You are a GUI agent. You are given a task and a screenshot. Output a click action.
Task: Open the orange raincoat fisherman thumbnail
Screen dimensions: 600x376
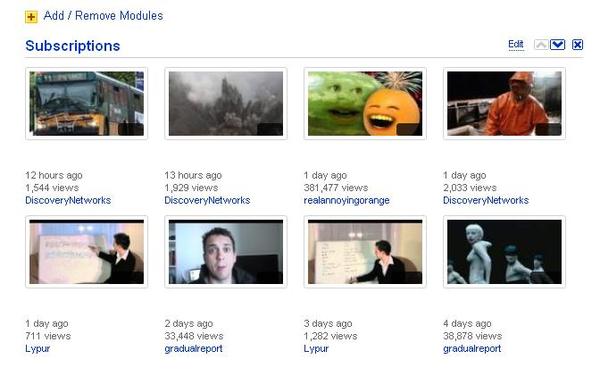click(x=504, y=104)
